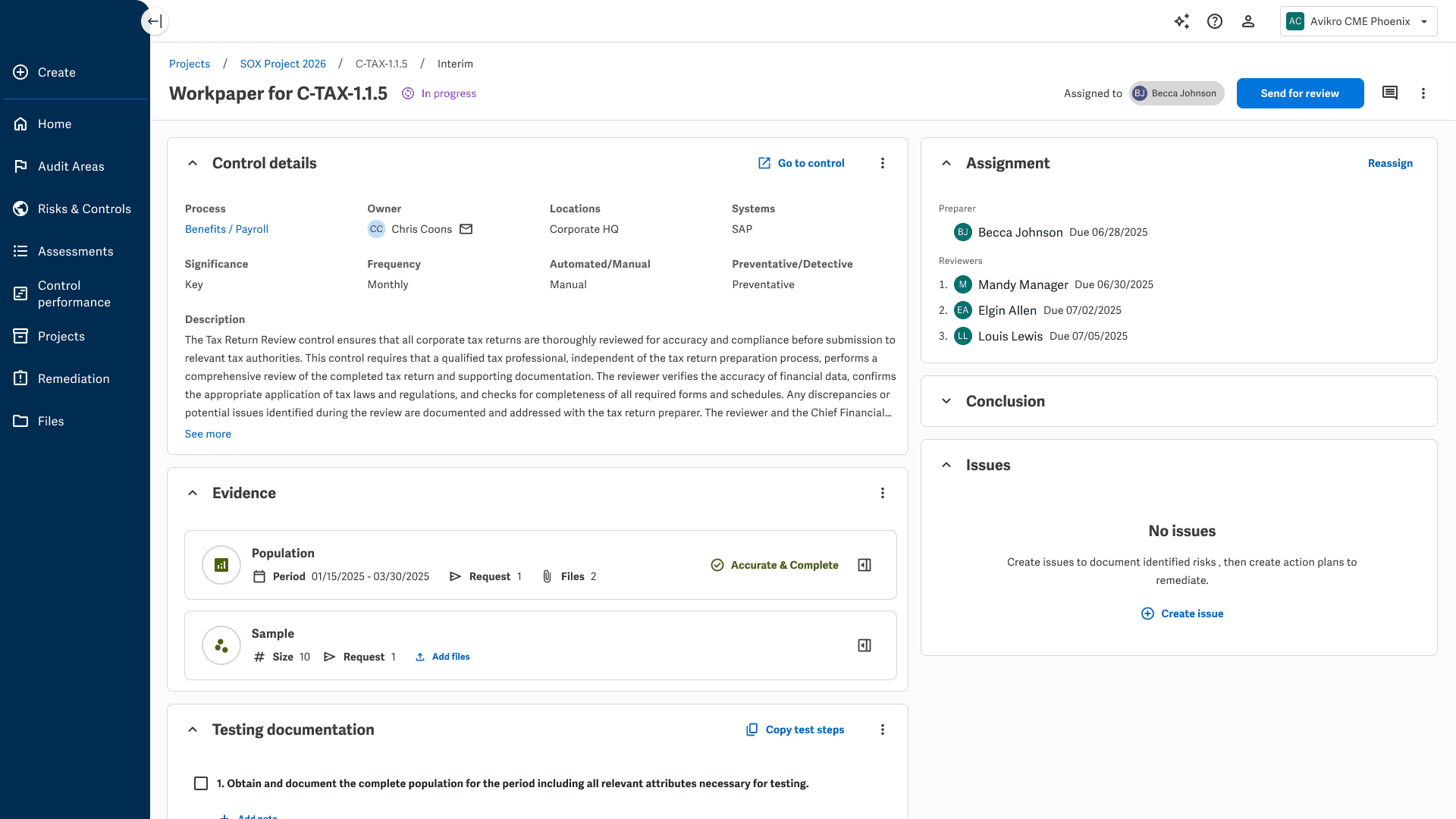Viewport: 1456px width, 819px height.
Task: Collapse the Control details section
Action: [x=193, y=163]
